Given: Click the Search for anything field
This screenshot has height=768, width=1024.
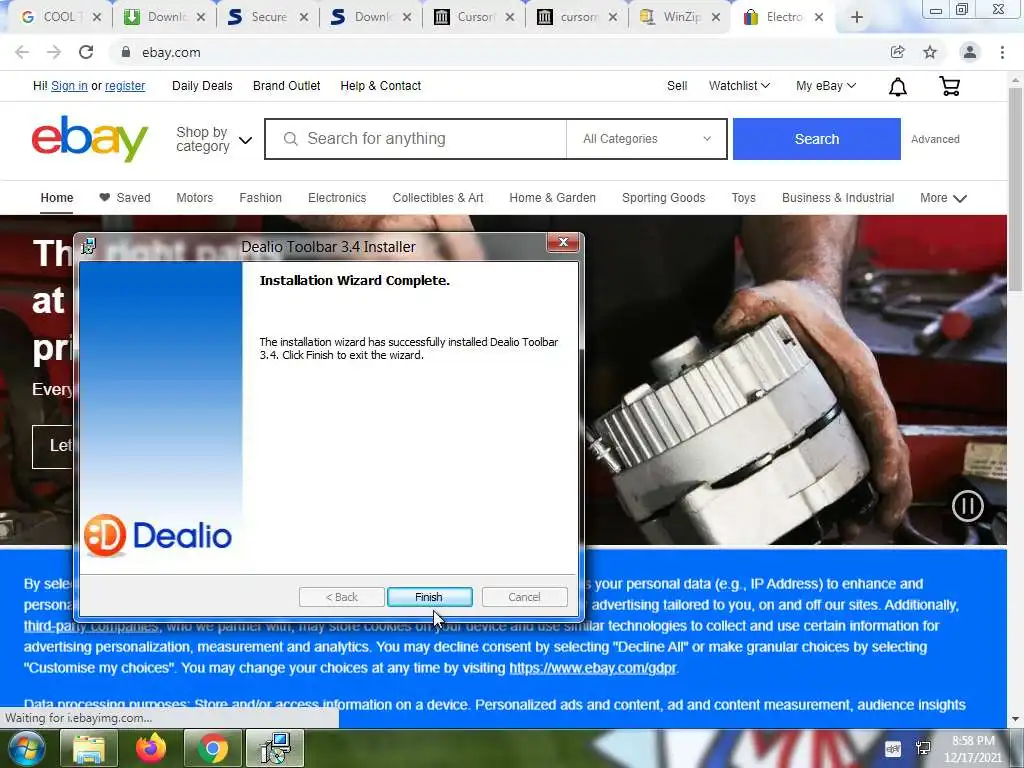Looking at the screenshot, I should click(416, 138).
